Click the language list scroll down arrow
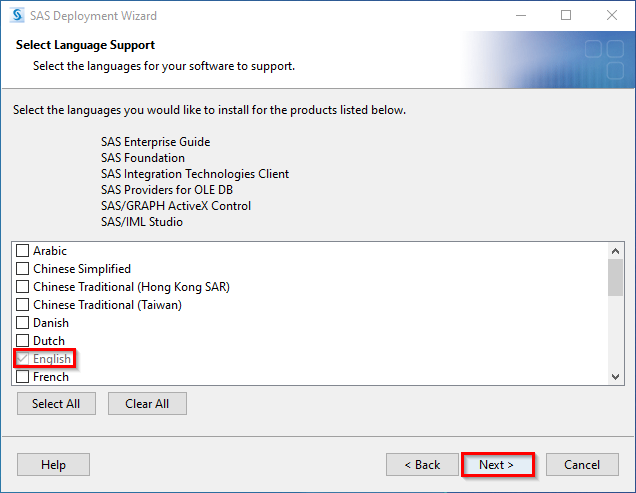 615,377
